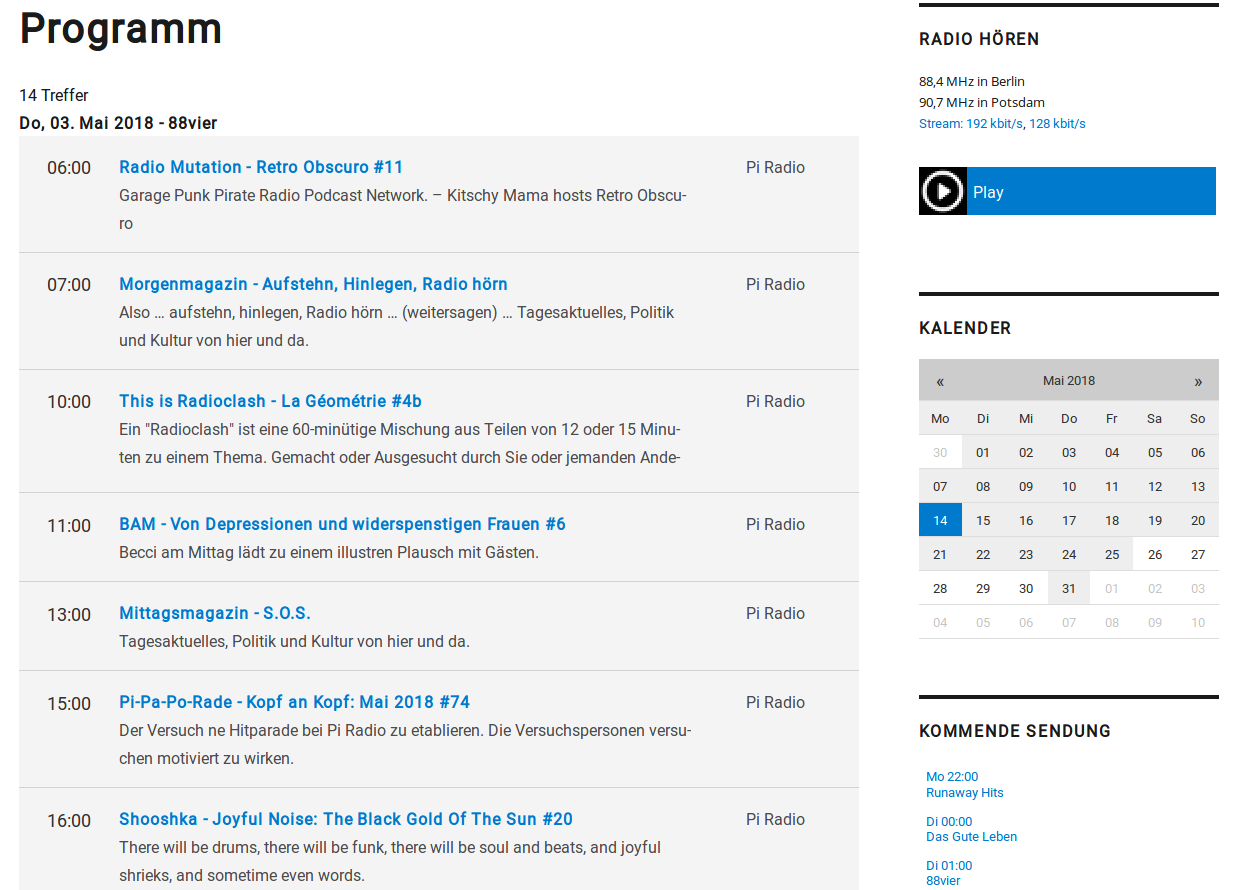The height and width of the screenshot is (890, 1239).
Task: Open Shooshka - Joyful Noise program entry
Action: [x=345, y=819]
